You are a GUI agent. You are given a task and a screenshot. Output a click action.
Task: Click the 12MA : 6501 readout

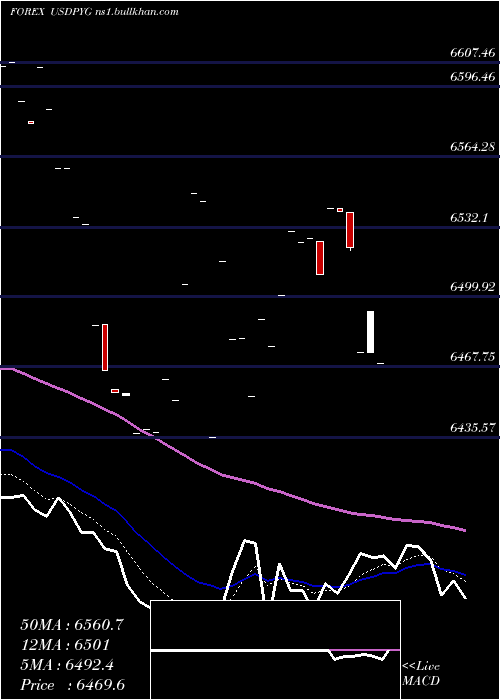[65, 645]
